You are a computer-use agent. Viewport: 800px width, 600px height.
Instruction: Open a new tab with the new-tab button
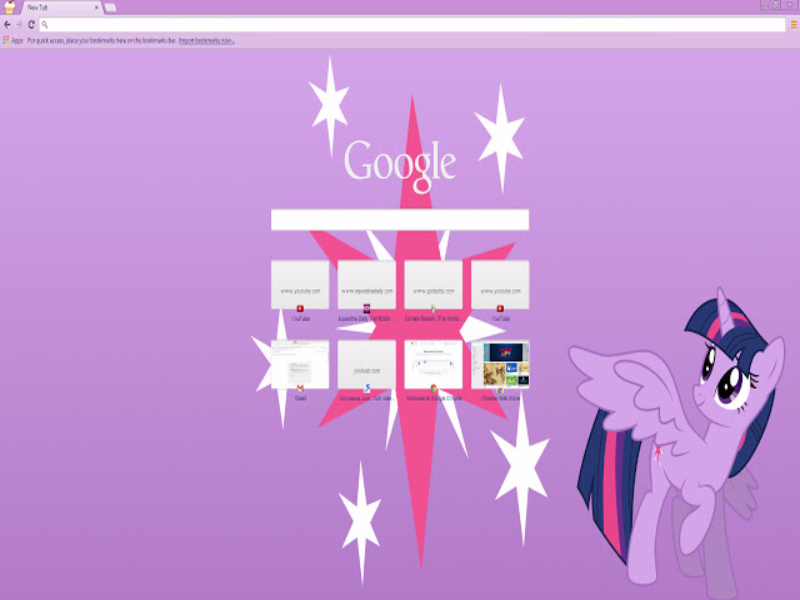point(110,8)
